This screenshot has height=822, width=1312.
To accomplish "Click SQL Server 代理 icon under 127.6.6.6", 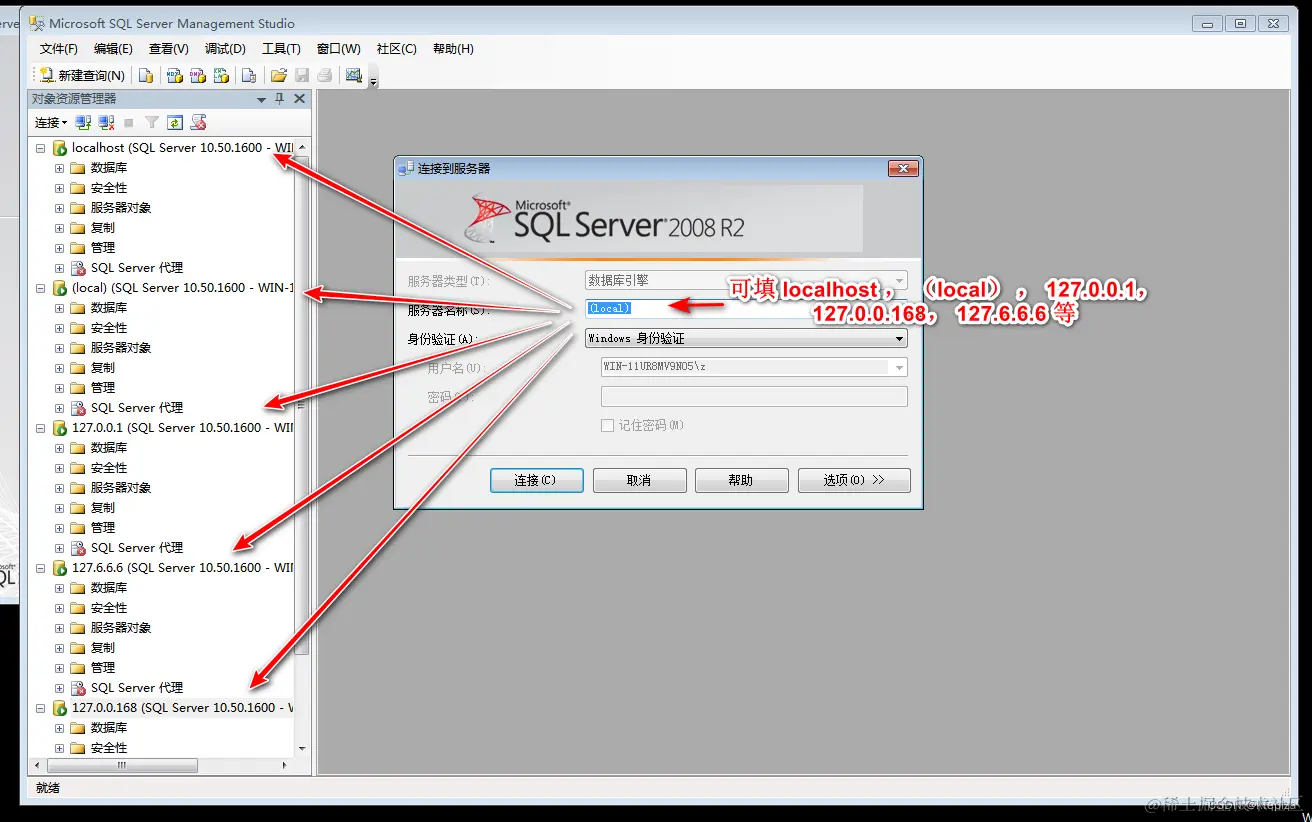I will (x=78, y=688).
